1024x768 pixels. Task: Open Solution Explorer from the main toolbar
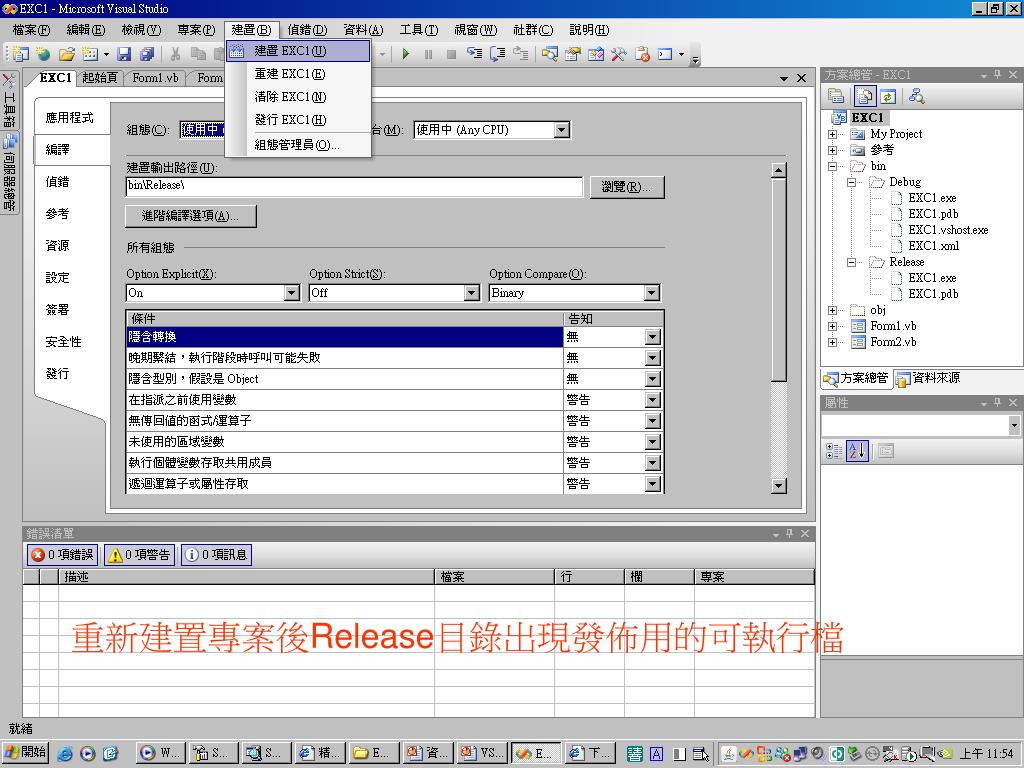[549, 54]
